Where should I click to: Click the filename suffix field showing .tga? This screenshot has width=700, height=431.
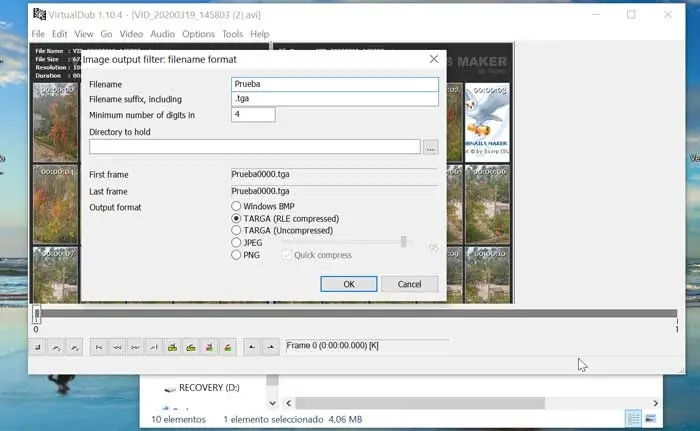335,99
